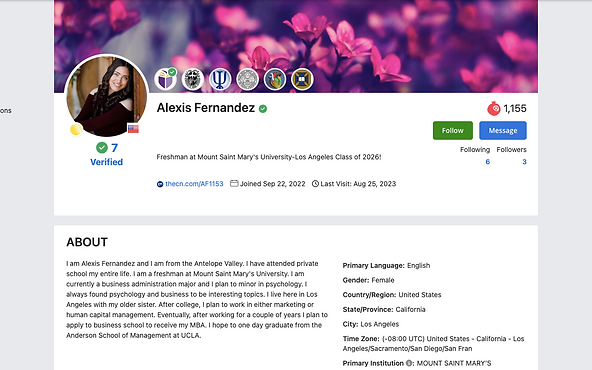Click the clock icon before Last Visit

click(315, 184)
